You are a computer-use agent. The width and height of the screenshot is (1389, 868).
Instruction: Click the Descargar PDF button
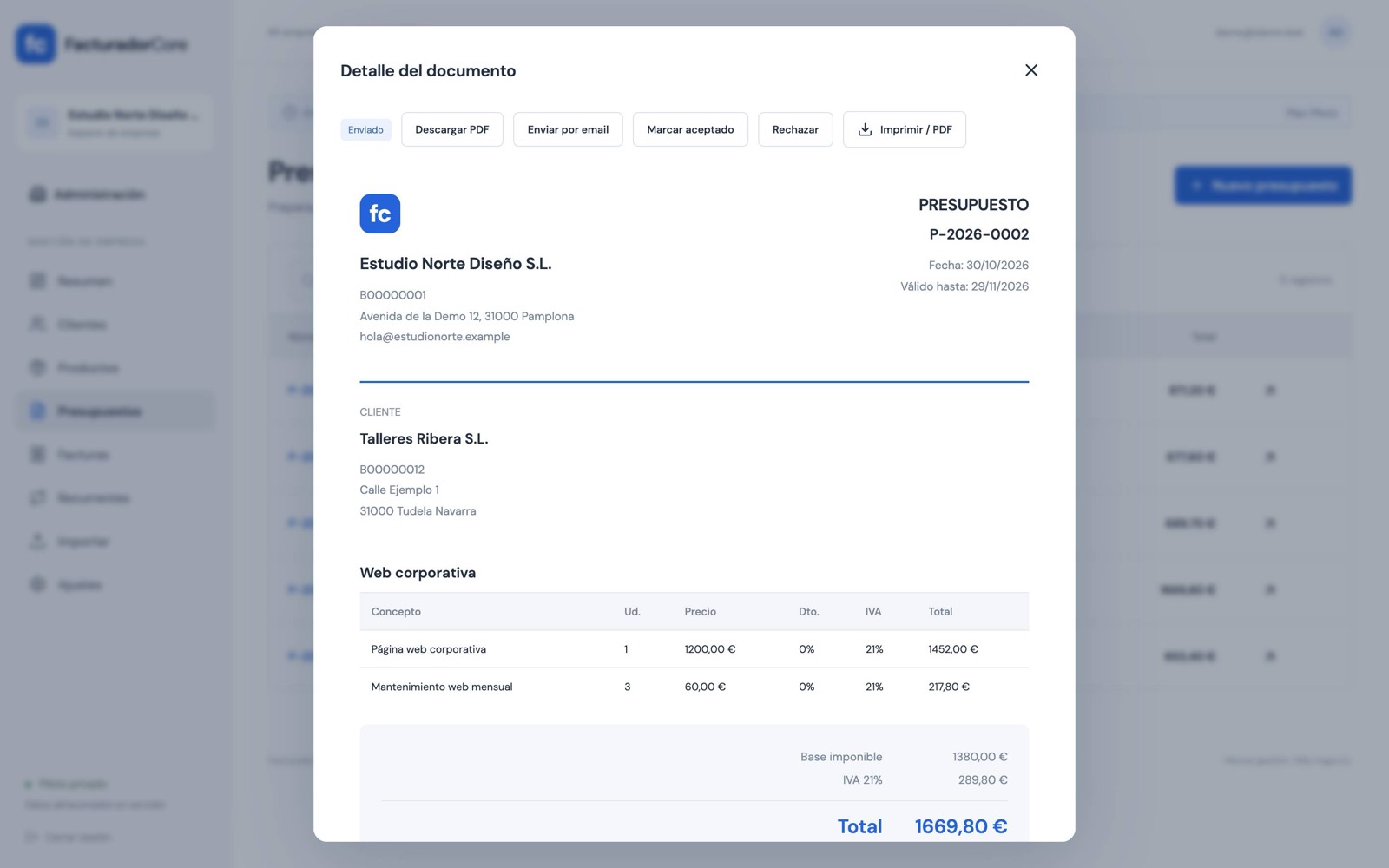pos(451,129)
